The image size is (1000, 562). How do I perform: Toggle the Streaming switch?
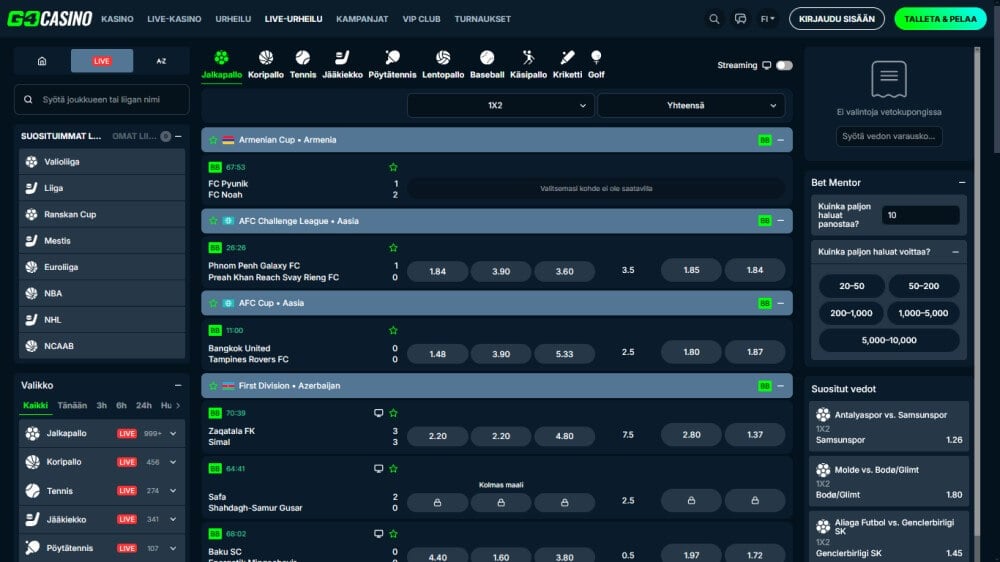click(x=784, y=66)
